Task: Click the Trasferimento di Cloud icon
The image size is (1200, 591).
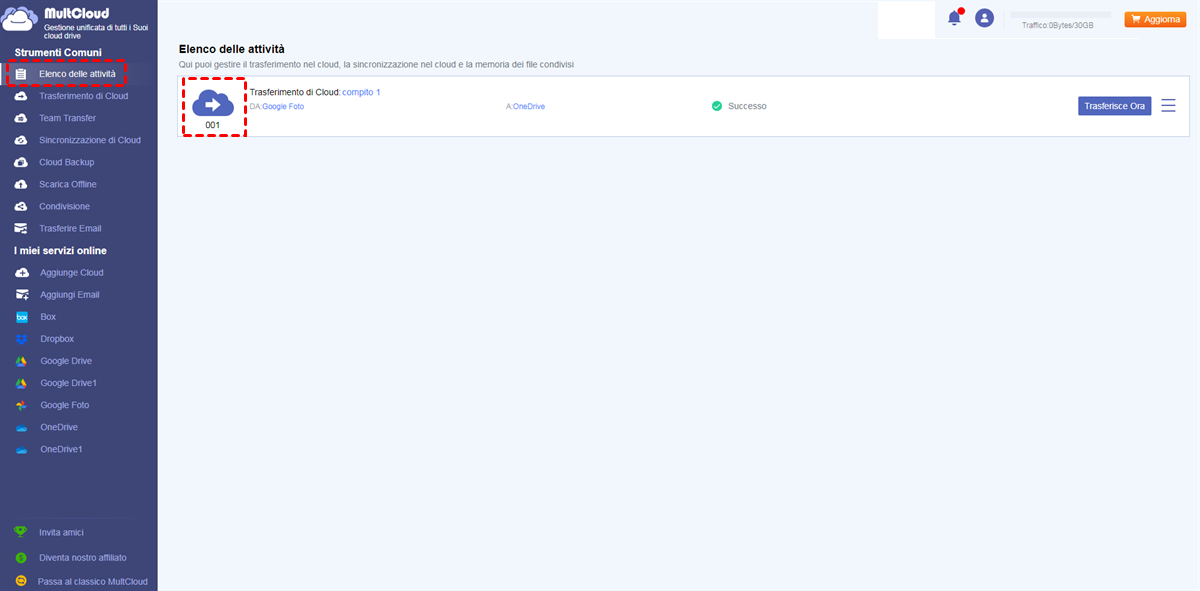Action: click(x=21, y=96)
